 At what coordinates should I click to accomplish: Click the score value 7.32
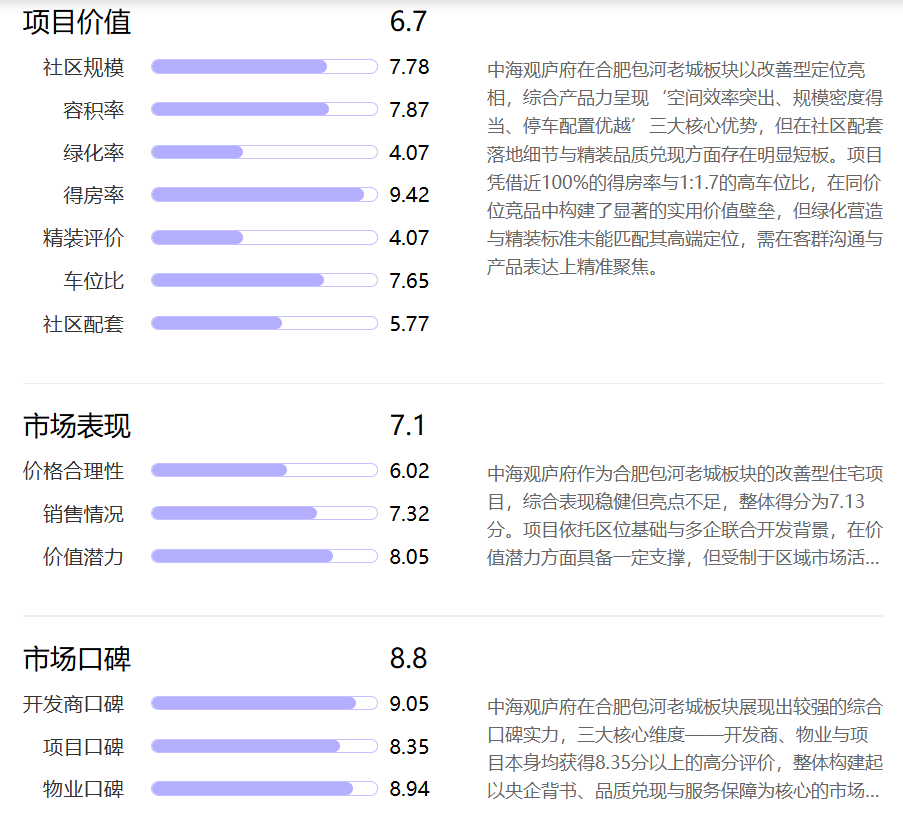[409, 513]
